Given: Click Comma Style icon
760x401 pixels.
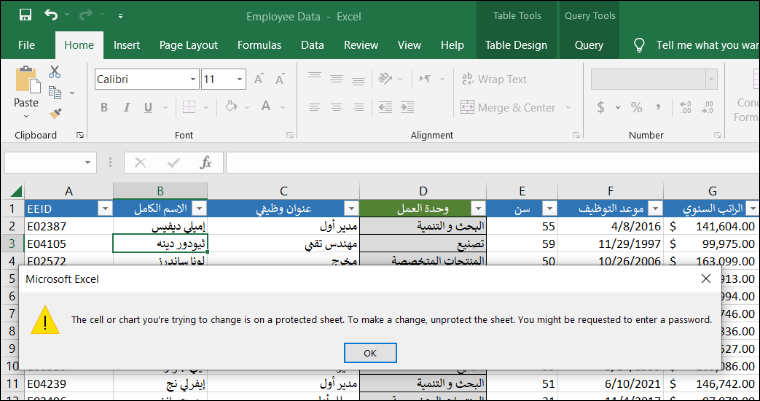Looking at the screenshot, I should click(x=658, y=107).
